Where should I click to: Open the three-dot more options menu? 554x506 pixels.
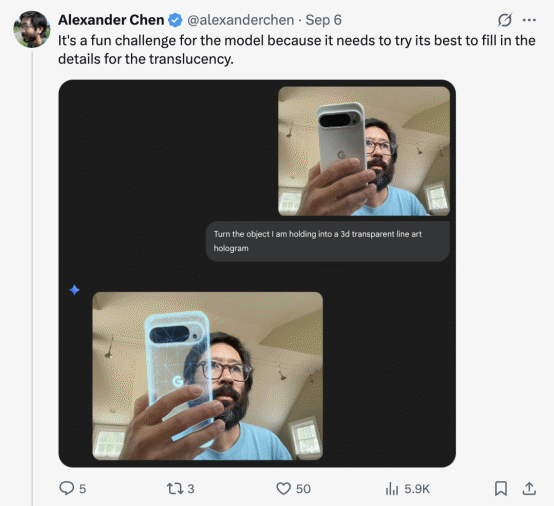529,20
